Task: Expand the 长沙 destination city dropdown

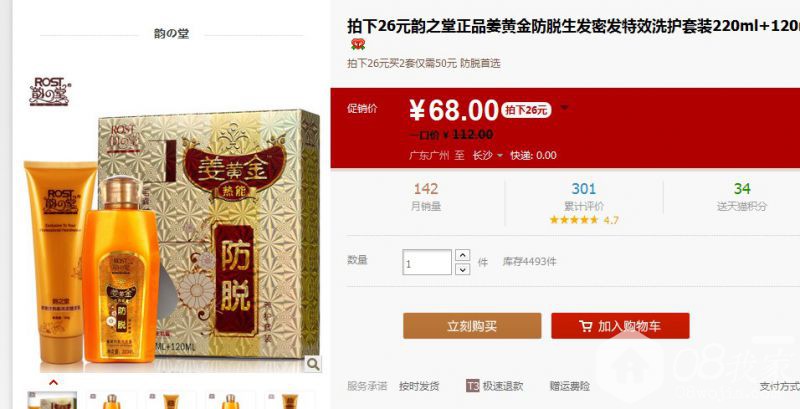Action: pyautogui.click(x=487, y=156)
